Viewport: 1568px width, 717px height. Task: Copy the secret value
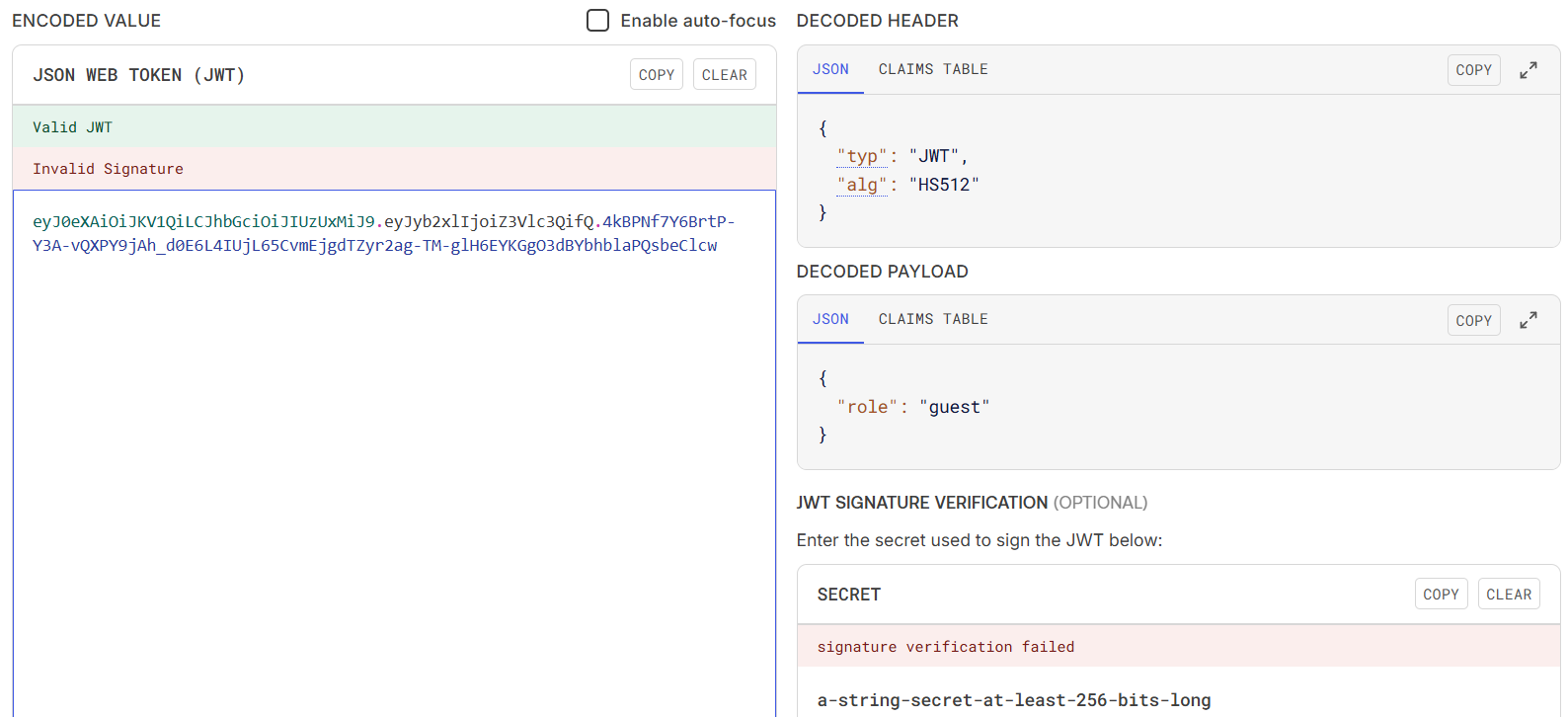(x=1441, y=595)
